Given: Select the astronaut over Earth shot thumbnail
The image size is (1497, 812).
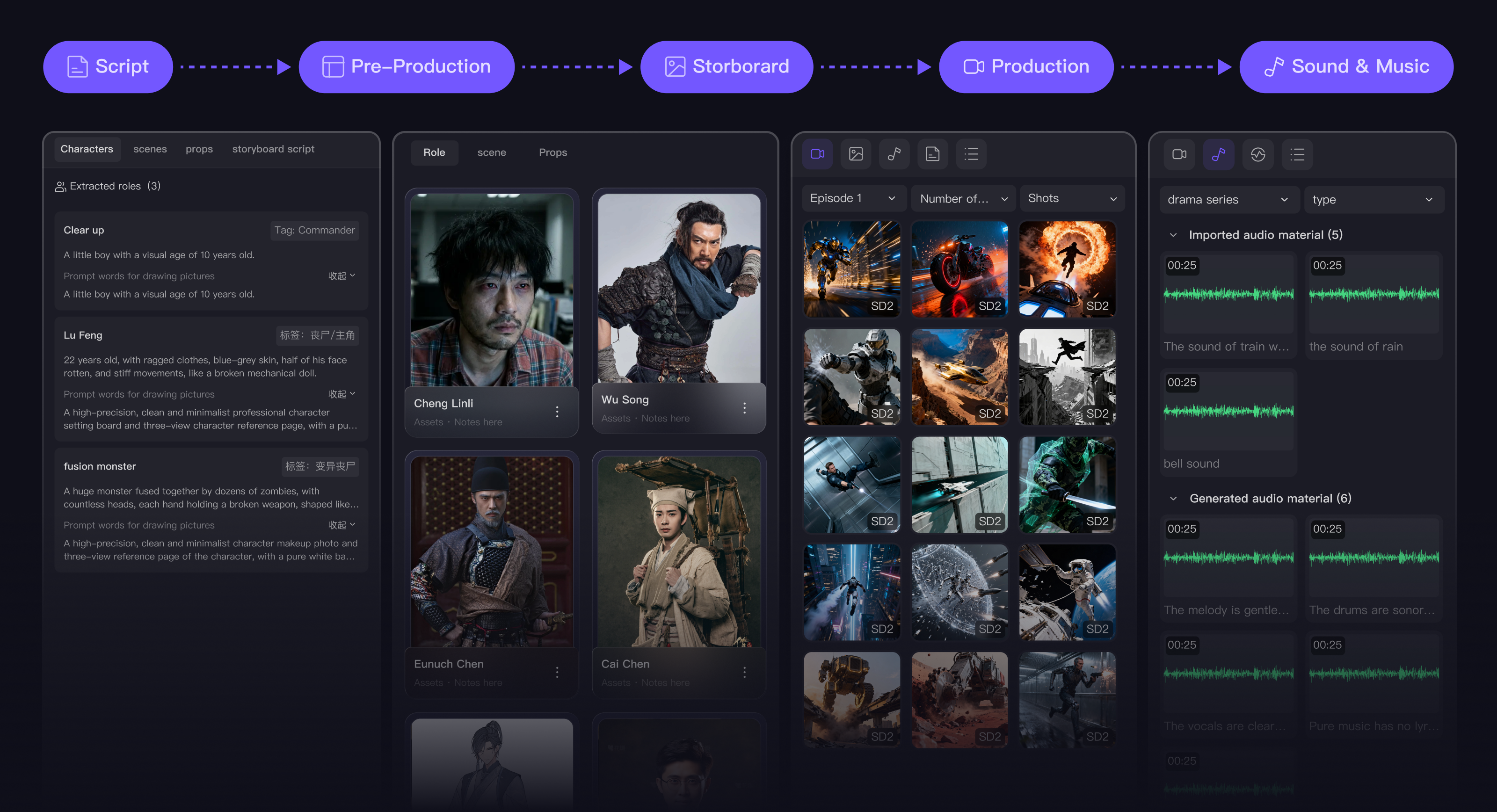Looking at the screenshot, I should pyautogui.click(x=1068, y=592).
